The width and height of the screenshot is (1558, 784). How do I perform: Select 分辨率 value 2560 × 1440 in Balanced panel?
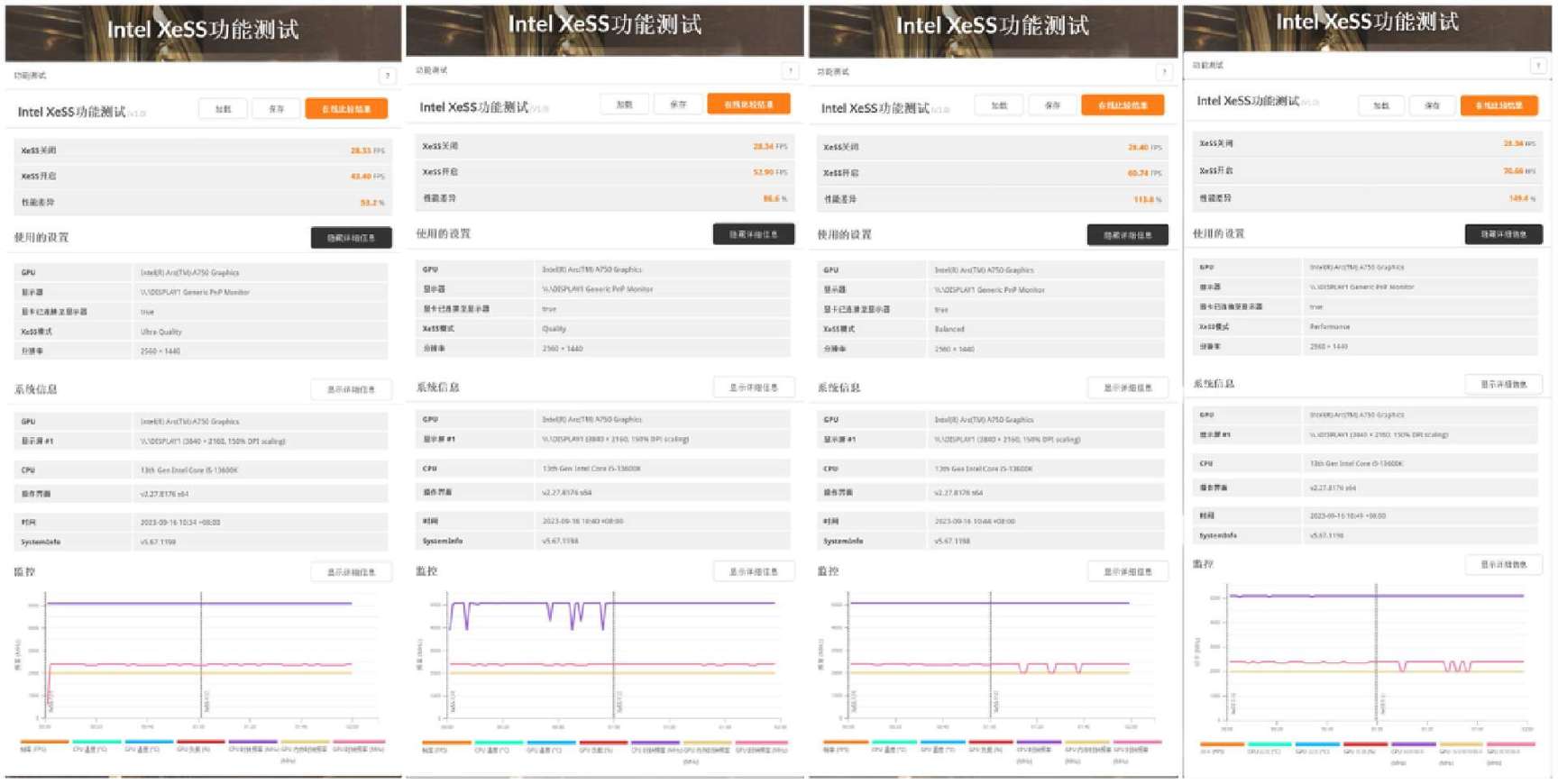pos(954,349)
